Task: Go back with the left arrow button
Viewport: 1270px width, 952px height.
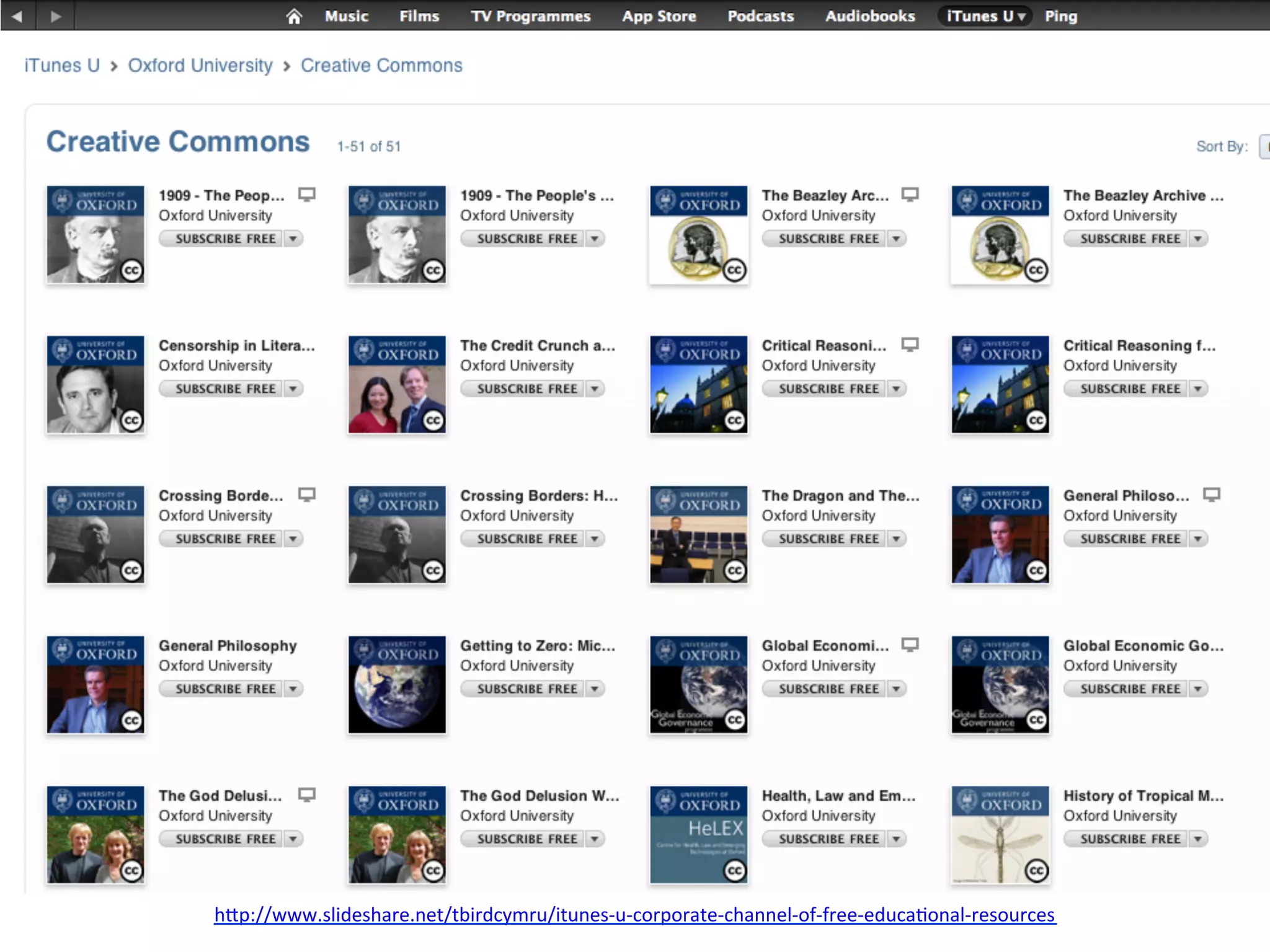Action: pyautogui.click(x=17, y=16)
